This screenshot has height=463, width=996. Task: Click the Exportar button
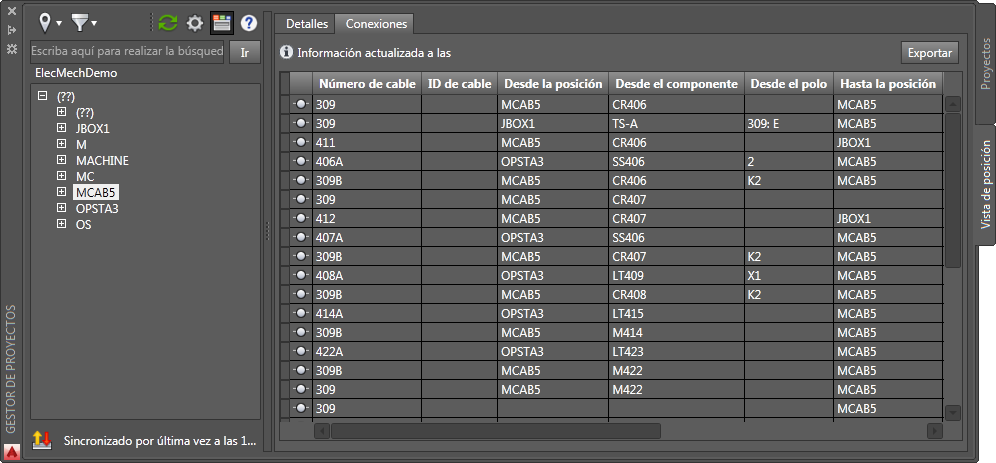tap(930, 52)
